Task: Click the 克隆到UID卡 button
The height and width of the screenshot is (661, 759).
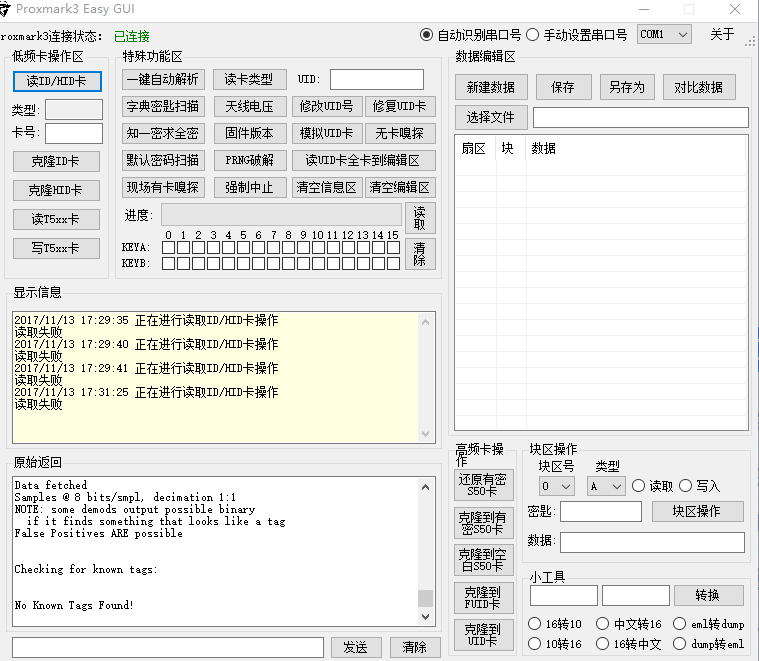Action: 483,635
